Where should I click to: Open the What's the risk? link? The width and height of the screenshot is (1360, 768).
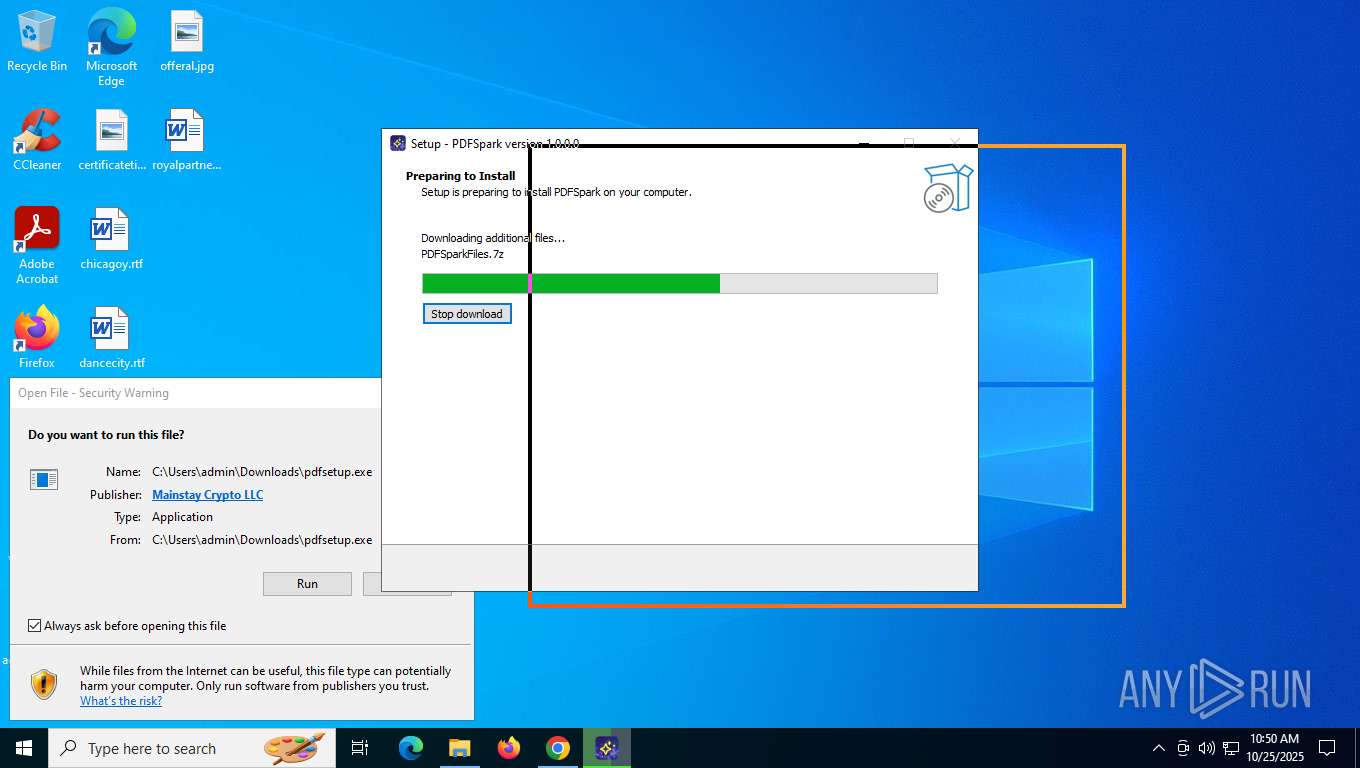[x=121, y=701]
